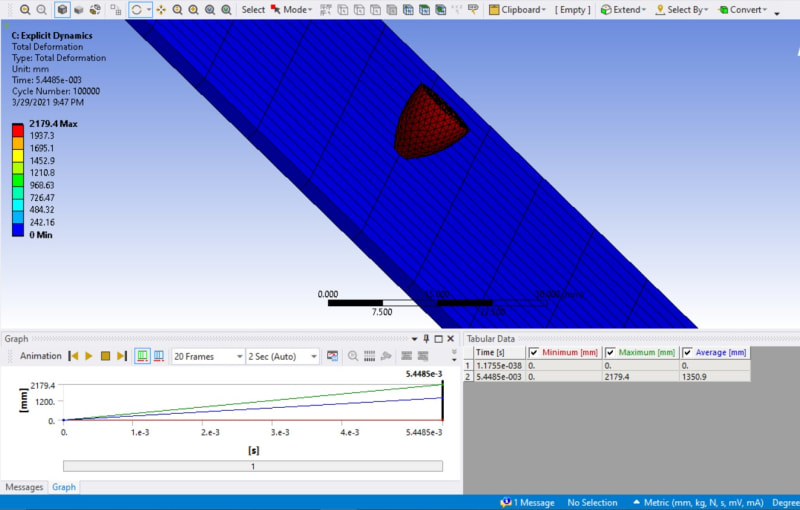Play the deformation animation
800x510 pixels.
[x=89, y=356]
